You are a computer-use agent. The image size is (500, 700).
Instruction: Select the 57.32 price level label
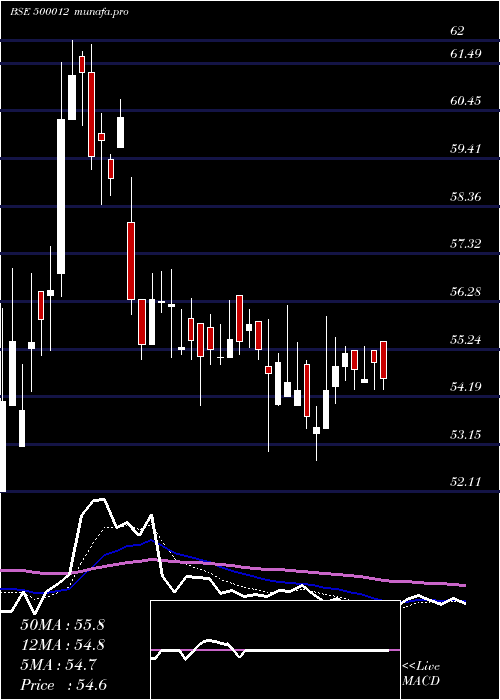click(466, 244)
